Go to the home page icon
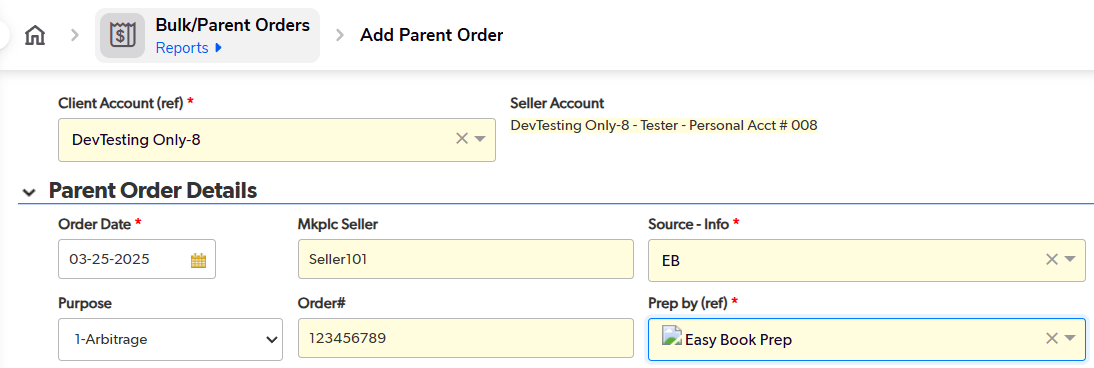The width and height of the screenshot is (1094, 368). 35,36
